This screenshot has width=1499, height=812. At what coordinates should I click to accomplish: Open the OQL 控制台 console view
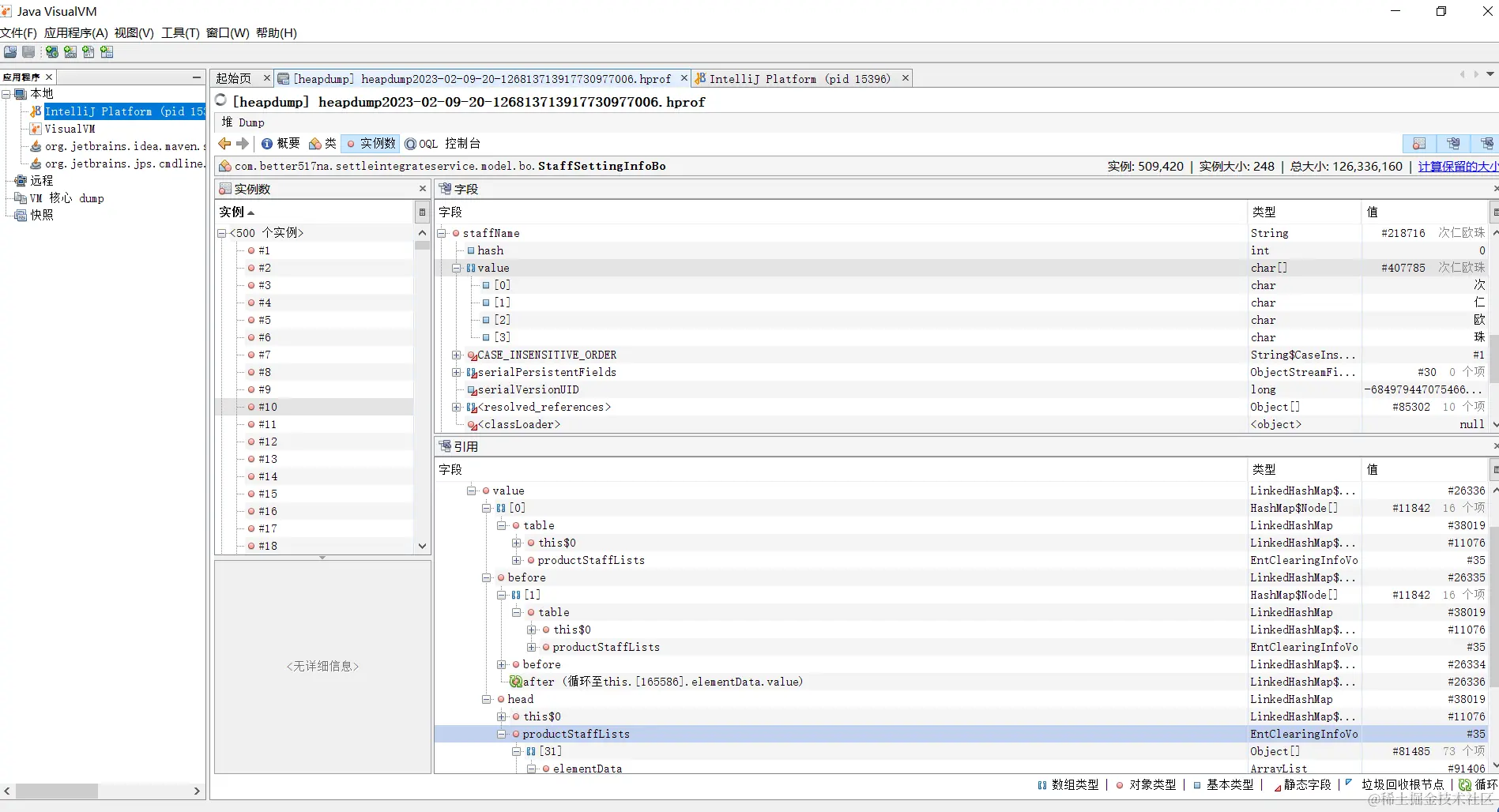pos(443,143)
